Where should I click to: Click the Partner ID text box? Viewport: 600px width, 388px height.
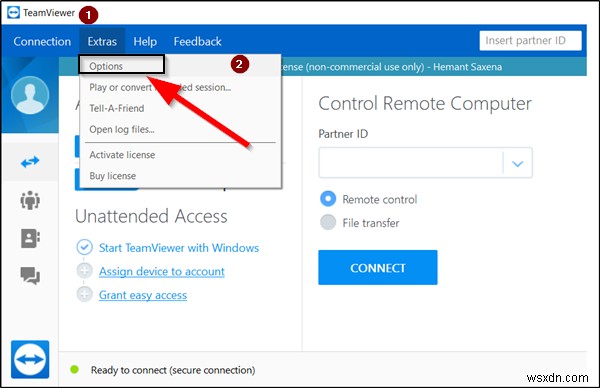click(x=411, y=163)
